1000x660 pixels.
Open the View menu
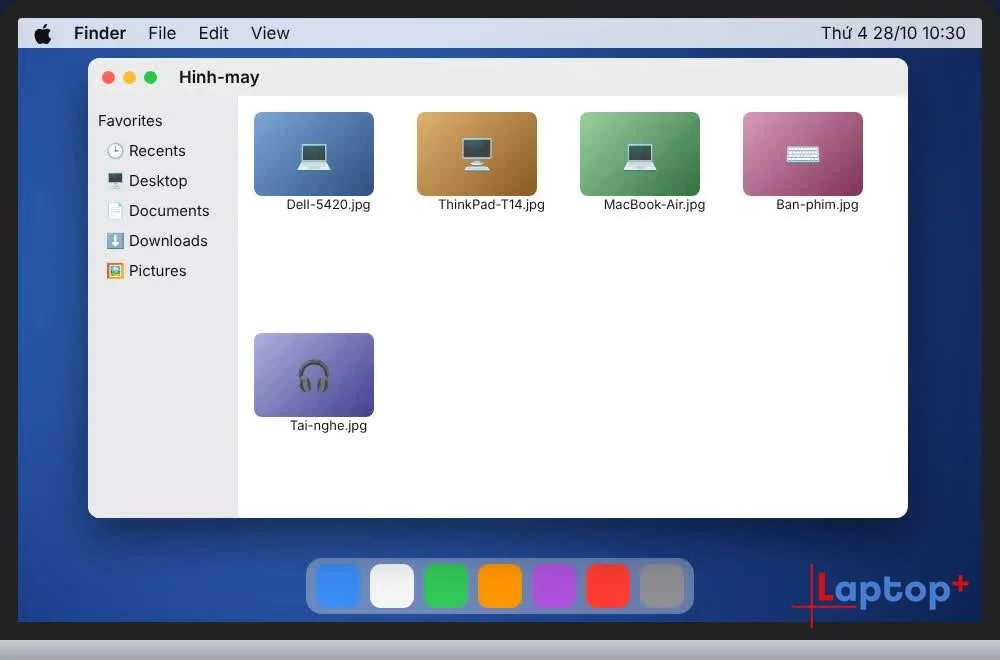pos(270,33)
